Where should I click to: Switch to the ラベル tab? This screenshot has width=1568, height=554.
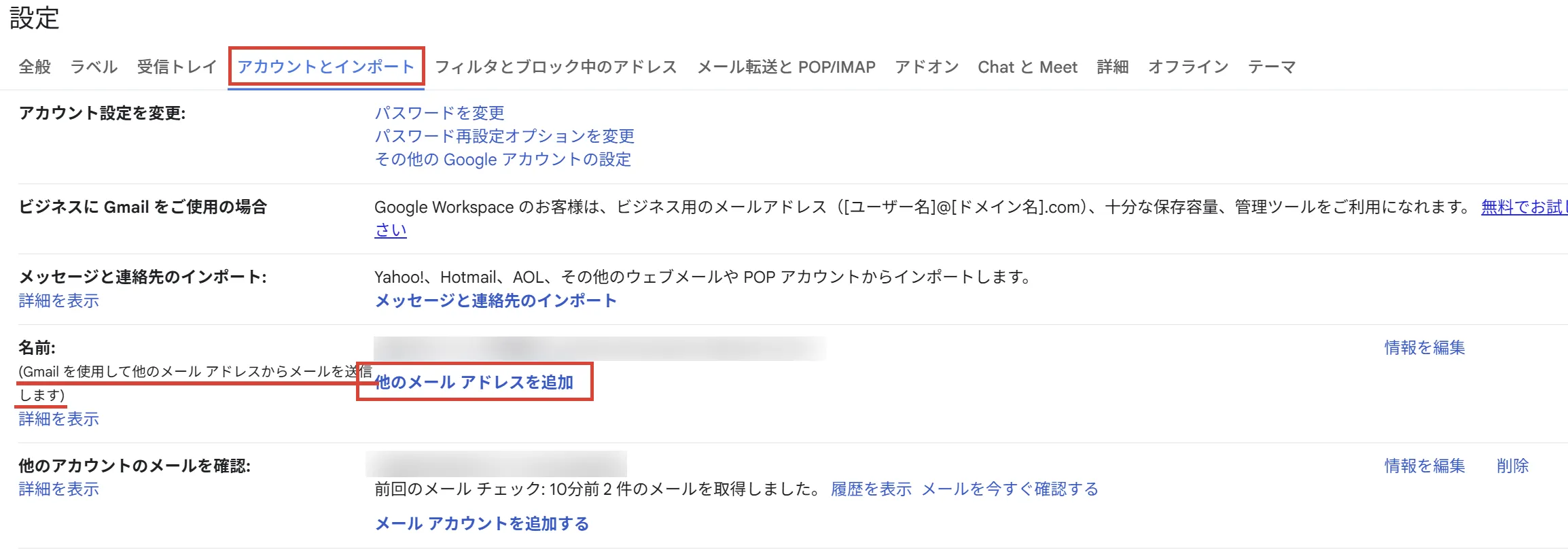point(94,67)
